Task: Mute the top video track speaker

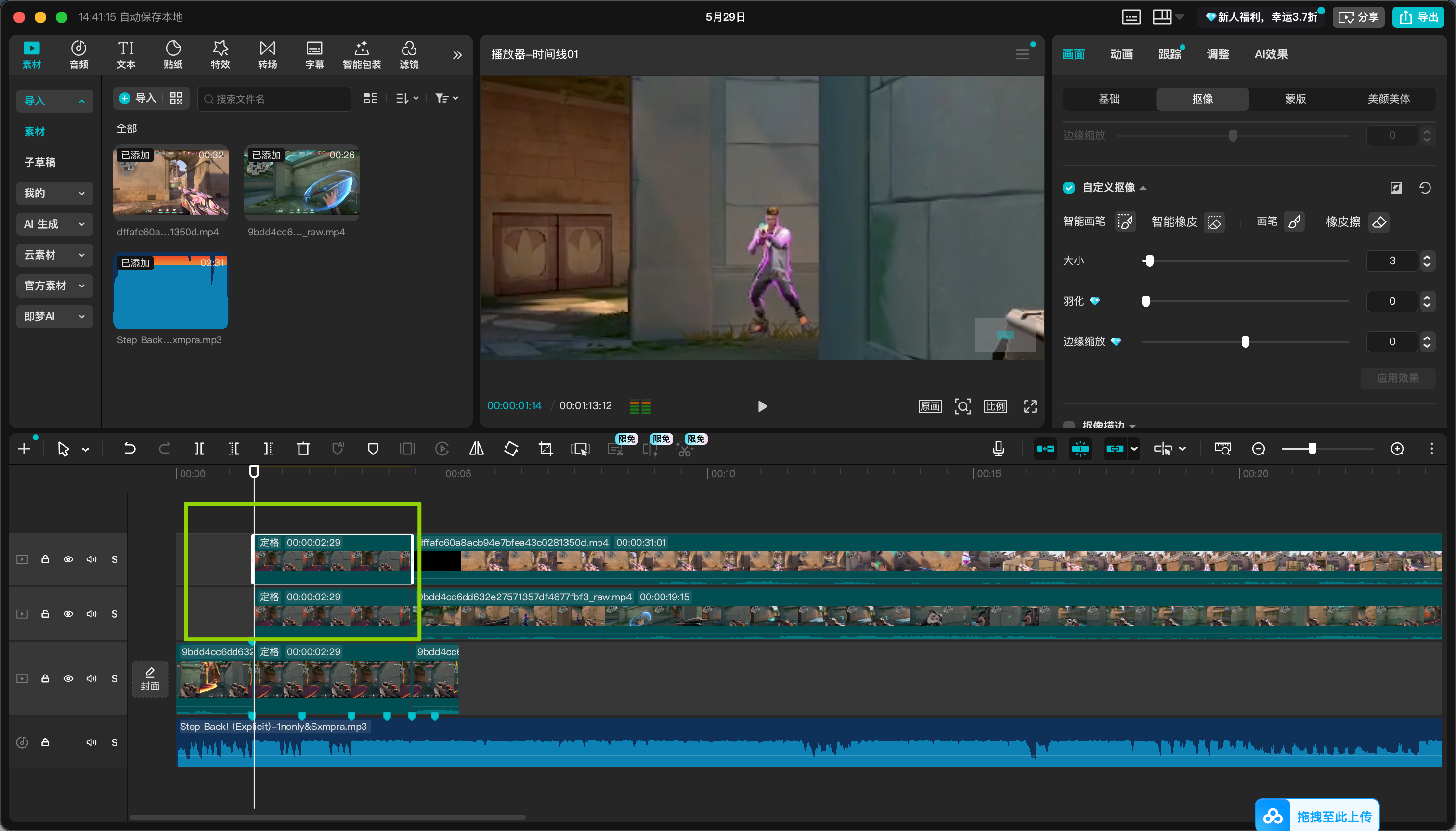Action: [x=91, y=559]
